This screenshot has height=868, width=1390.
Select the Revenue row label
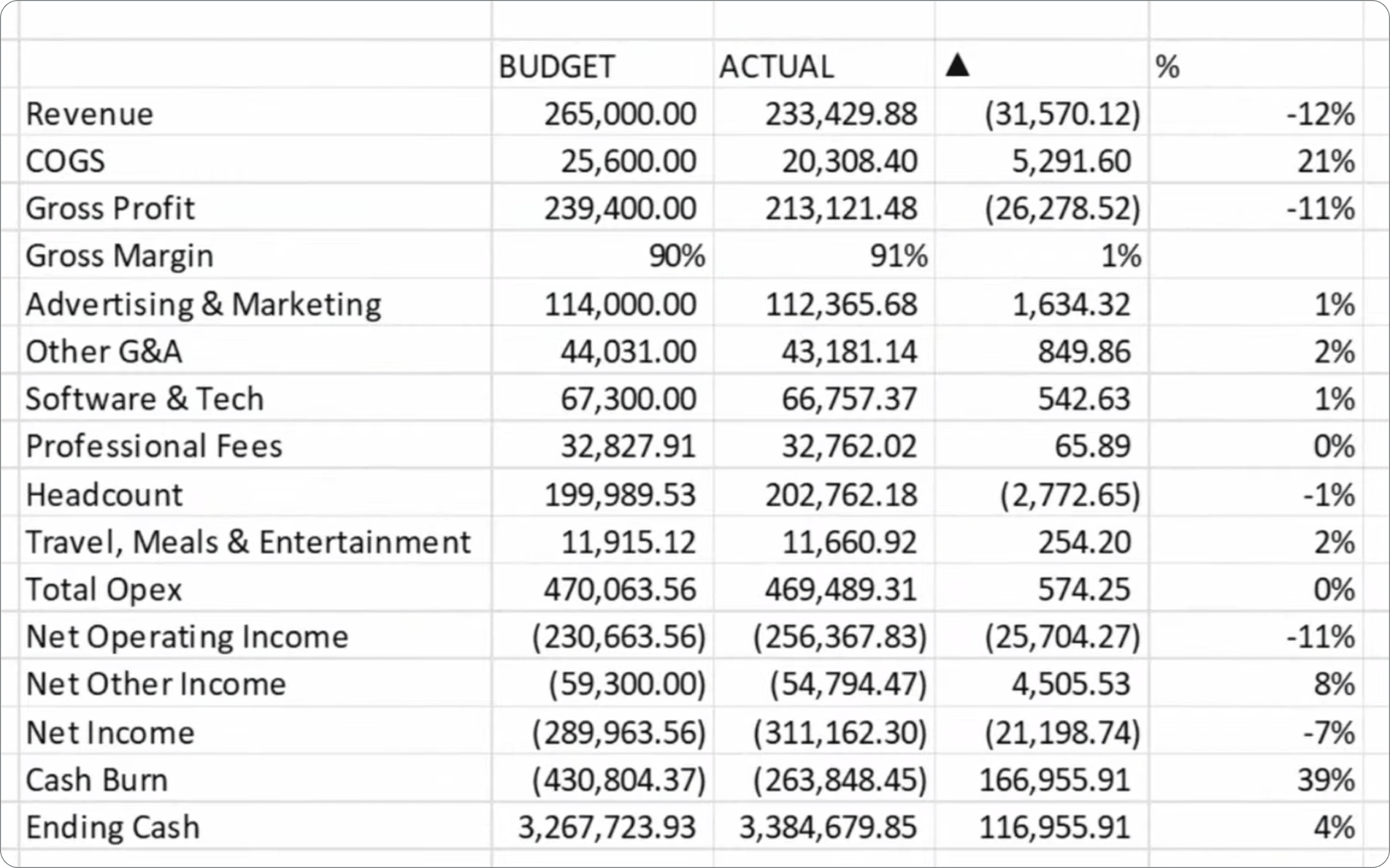pos(90,113)
